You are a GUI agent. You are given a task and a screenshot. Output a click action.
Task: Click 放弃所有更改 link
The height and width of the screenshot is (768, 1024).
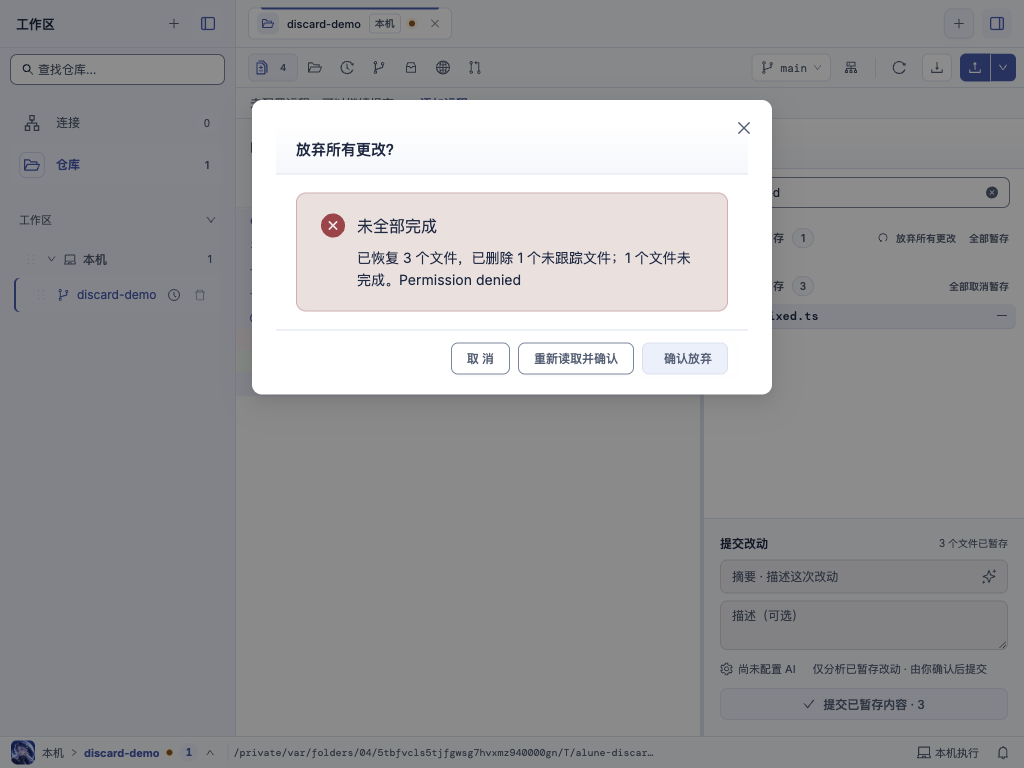(918, 238)
